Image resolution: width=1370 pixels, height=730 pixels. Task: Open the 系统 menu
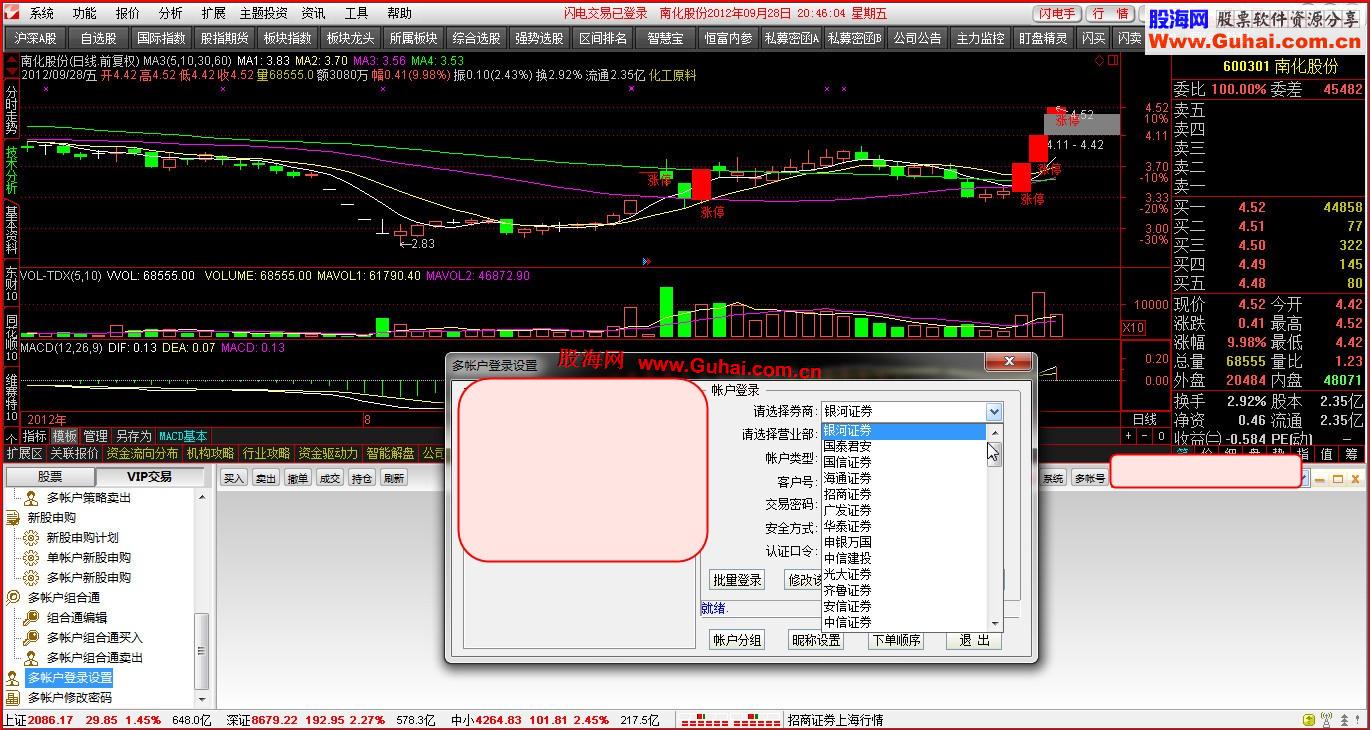[41, 13]
